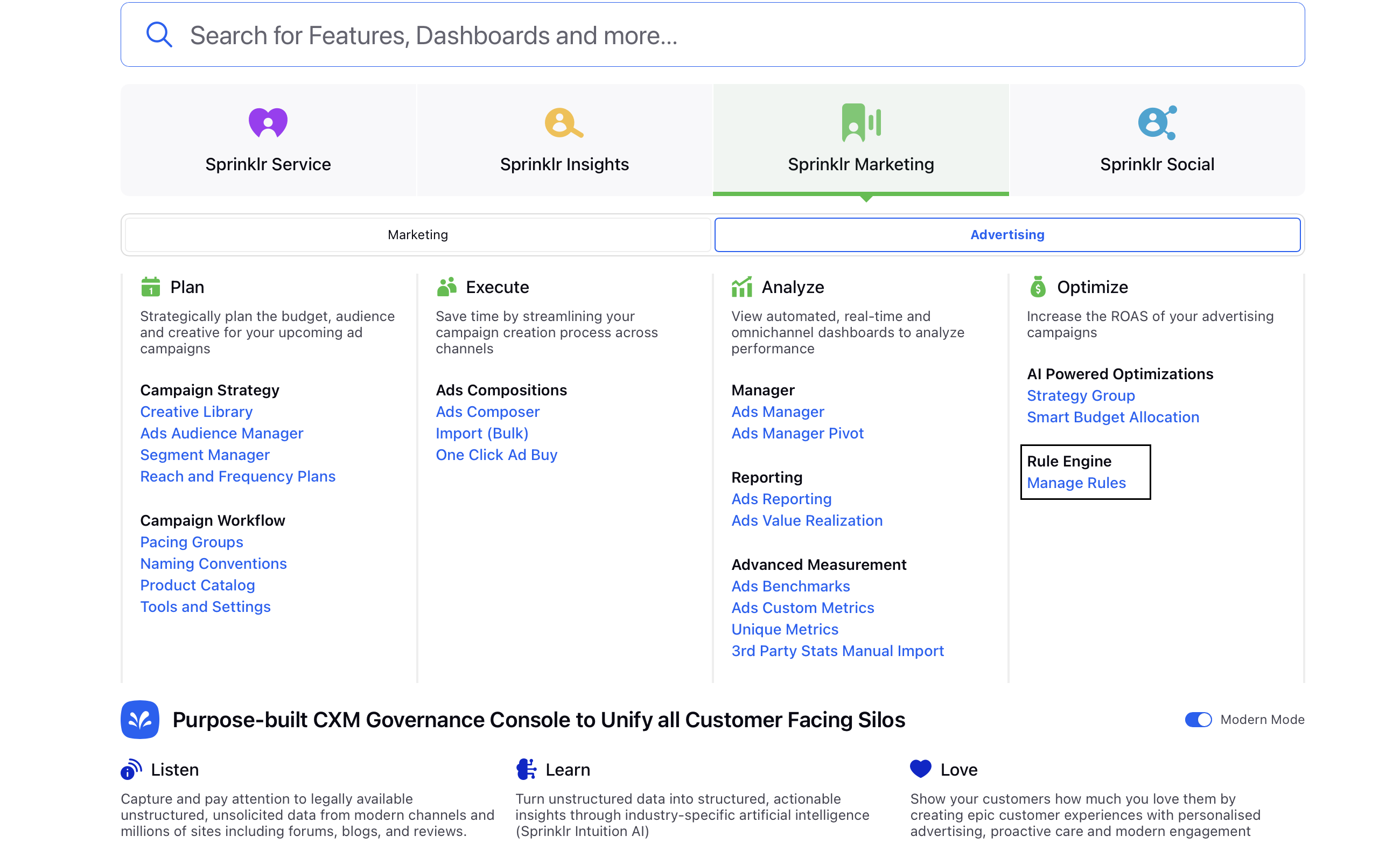Click the Listen signal icon
The height and width of the screenshot is (857, 1400).
tap(131, 770)
